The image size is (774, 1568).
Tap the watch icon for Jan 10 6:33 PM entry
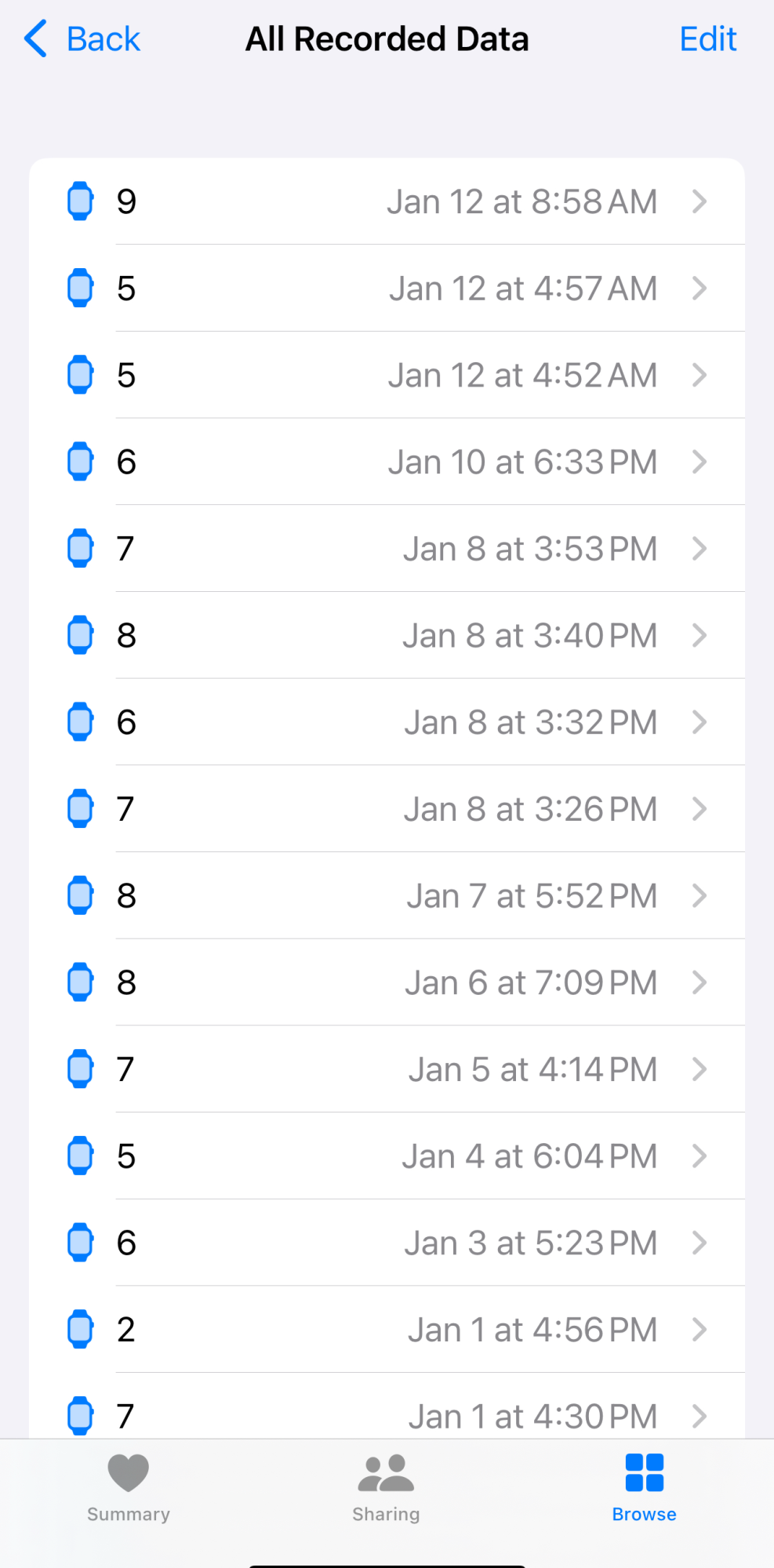click(x=80, y=462)
